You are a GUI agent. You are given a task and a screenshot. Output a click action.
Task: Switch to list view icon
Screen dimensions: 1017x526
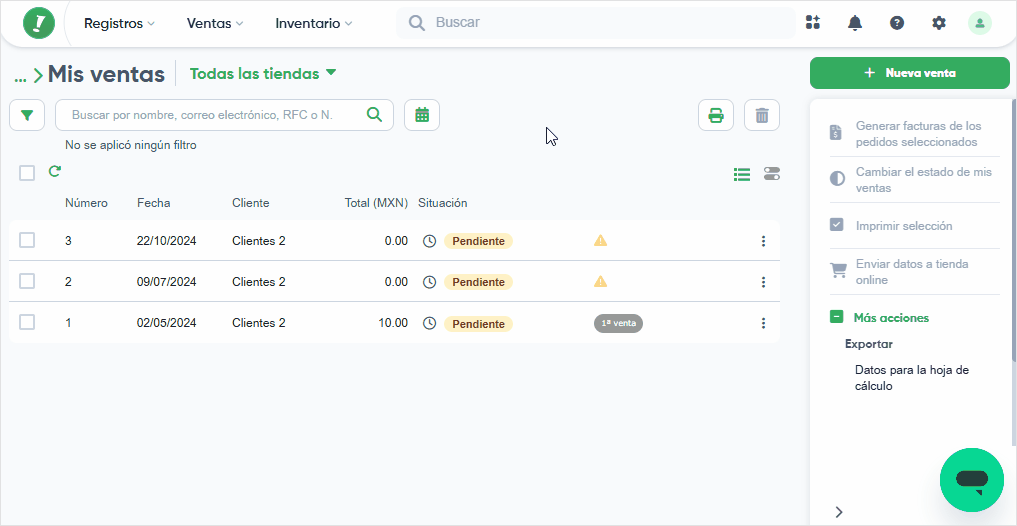click(742, 174)
